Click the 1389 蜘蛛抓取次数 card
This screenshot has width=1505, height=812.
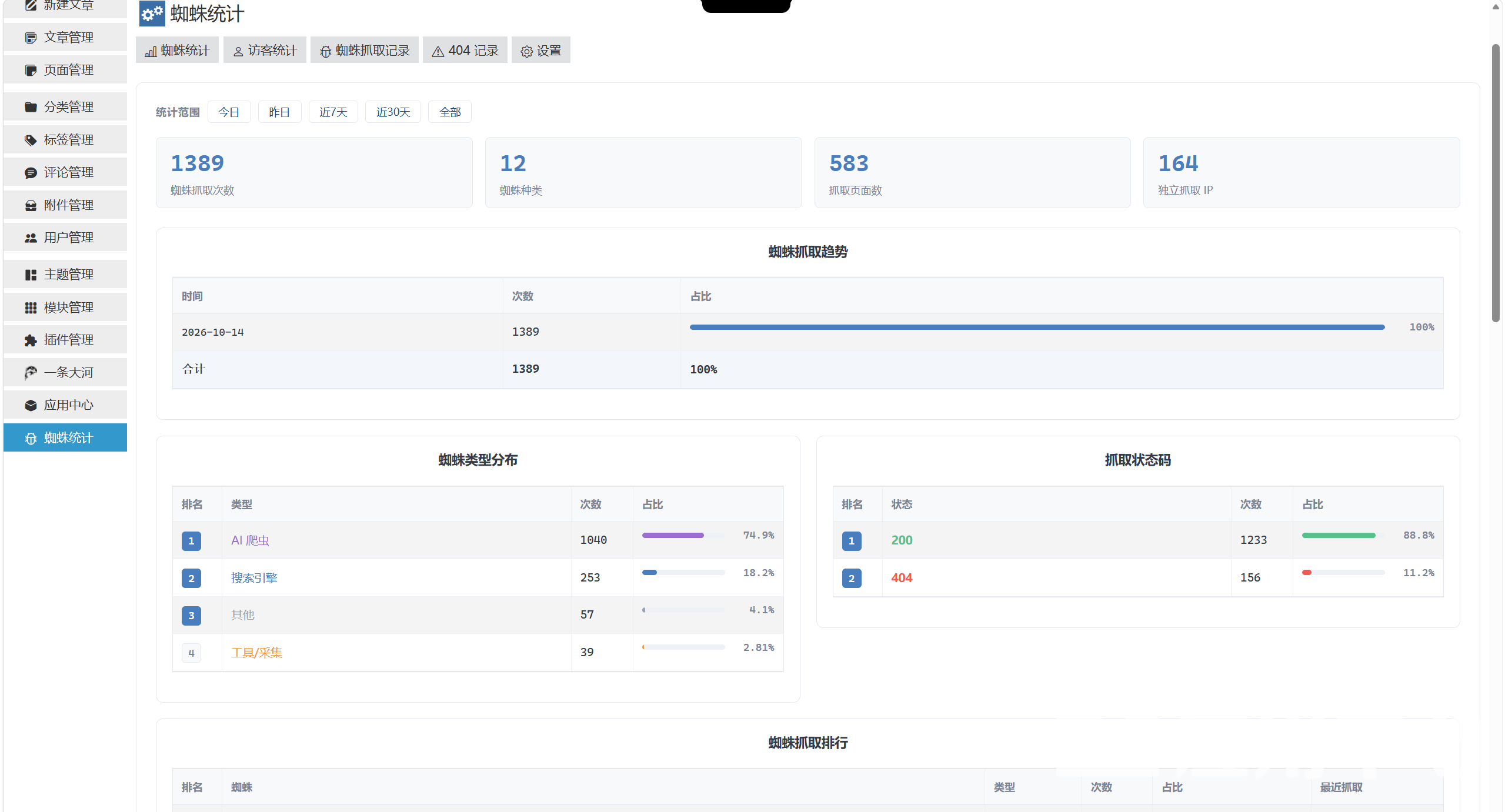pos(314,173)
